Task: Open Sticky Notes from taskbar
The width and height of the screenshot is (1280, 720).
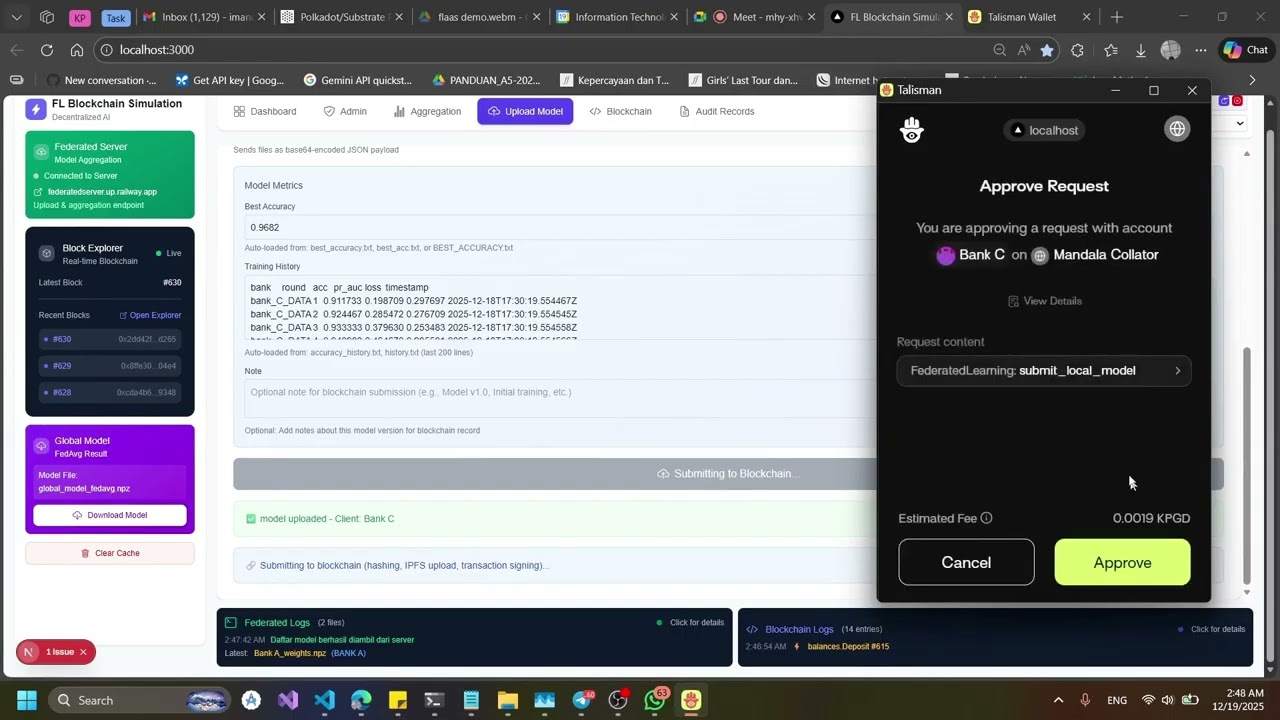Action: 397,700
